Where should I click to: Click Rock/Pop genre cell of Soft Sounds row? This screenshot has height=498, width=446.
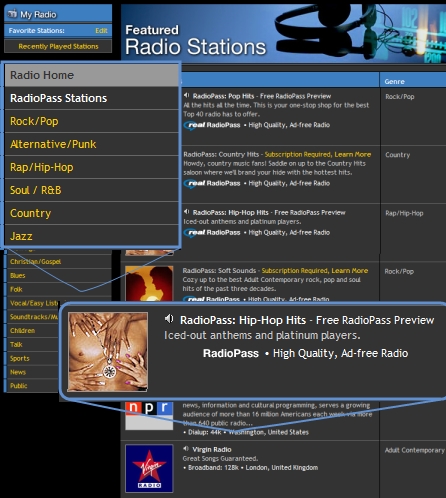click(399, 272)
